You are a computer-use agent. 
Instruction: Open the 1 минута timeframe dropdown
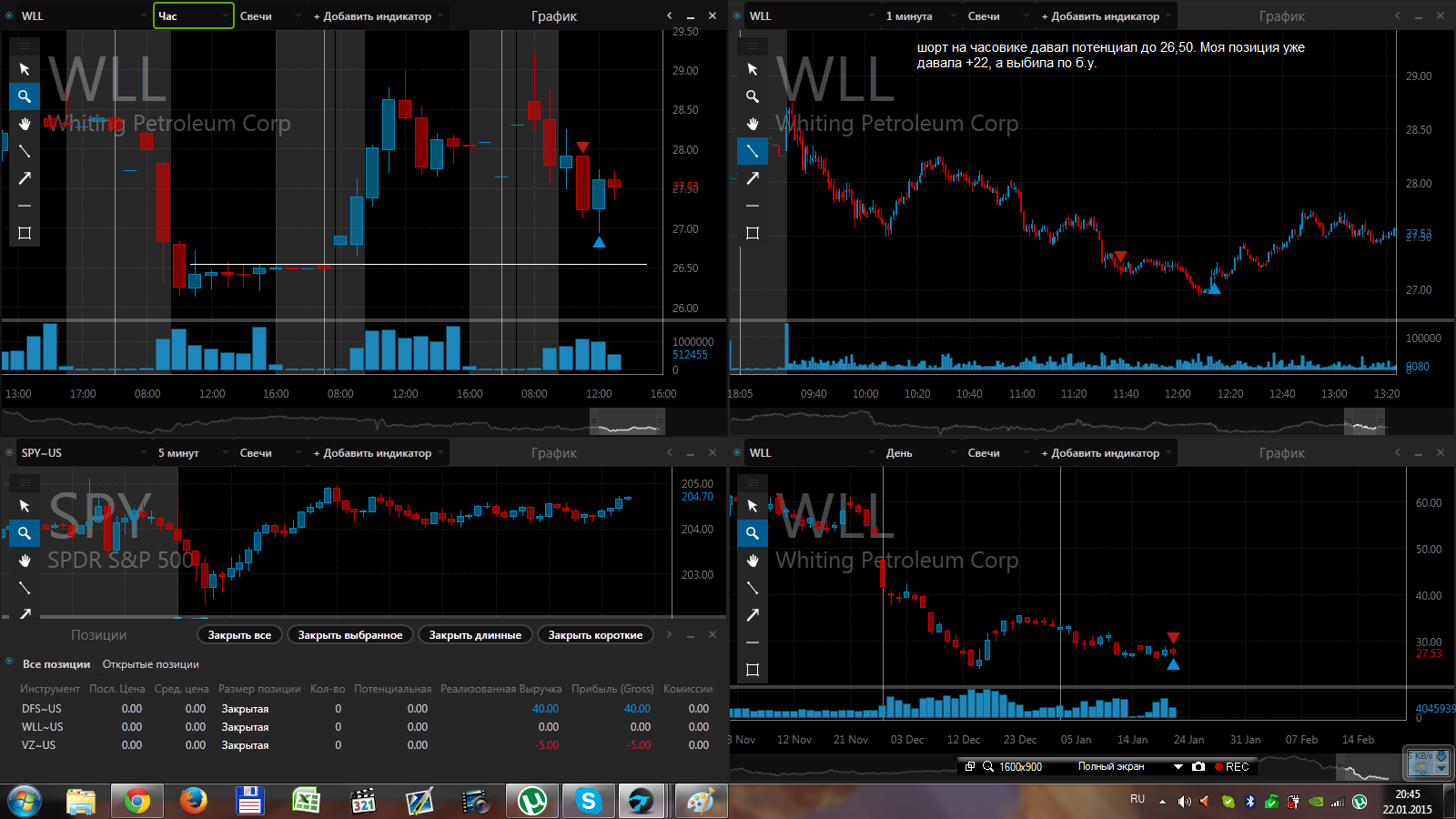tap(921, 15)
